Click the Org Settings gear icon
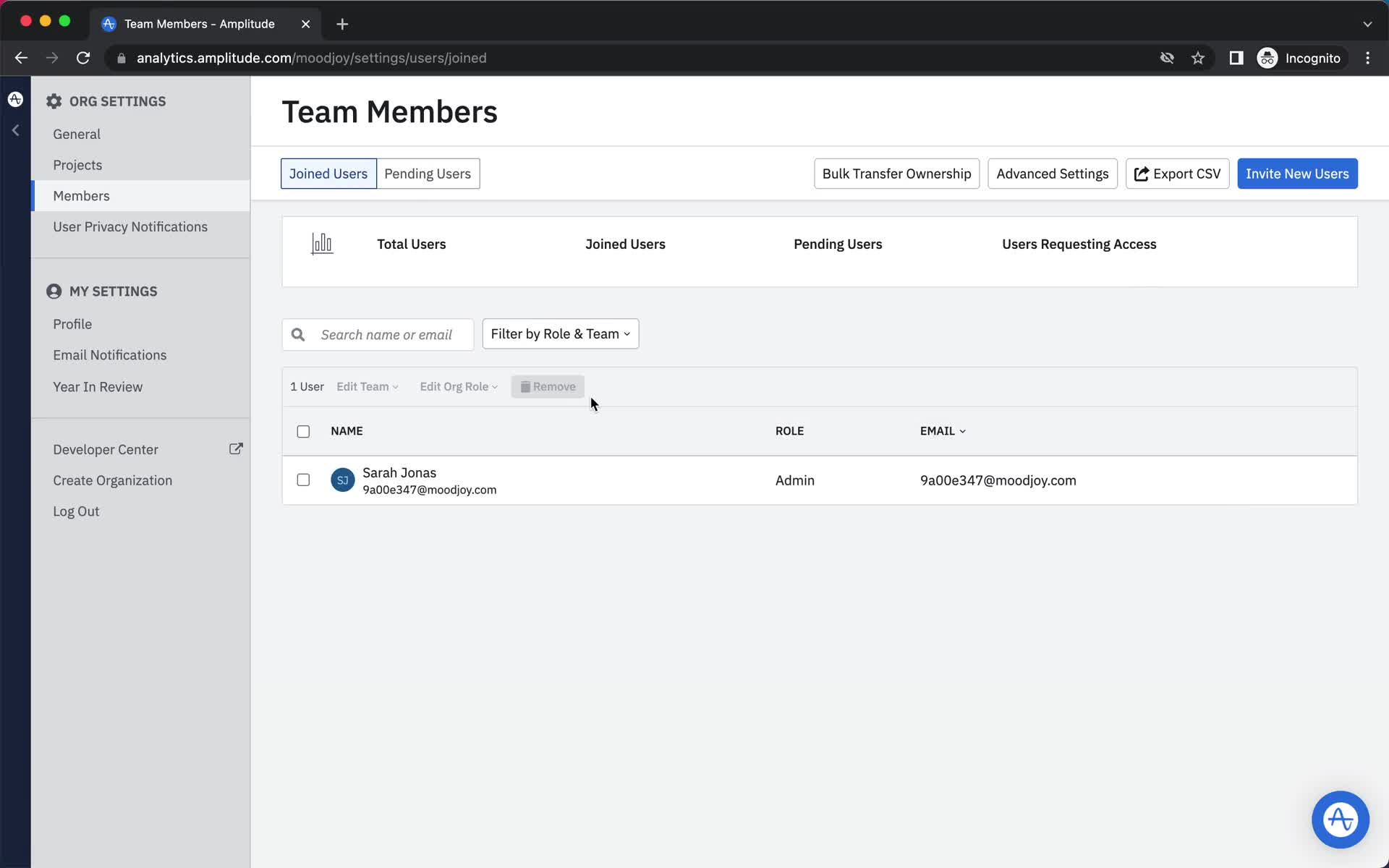 click(54, 101)
